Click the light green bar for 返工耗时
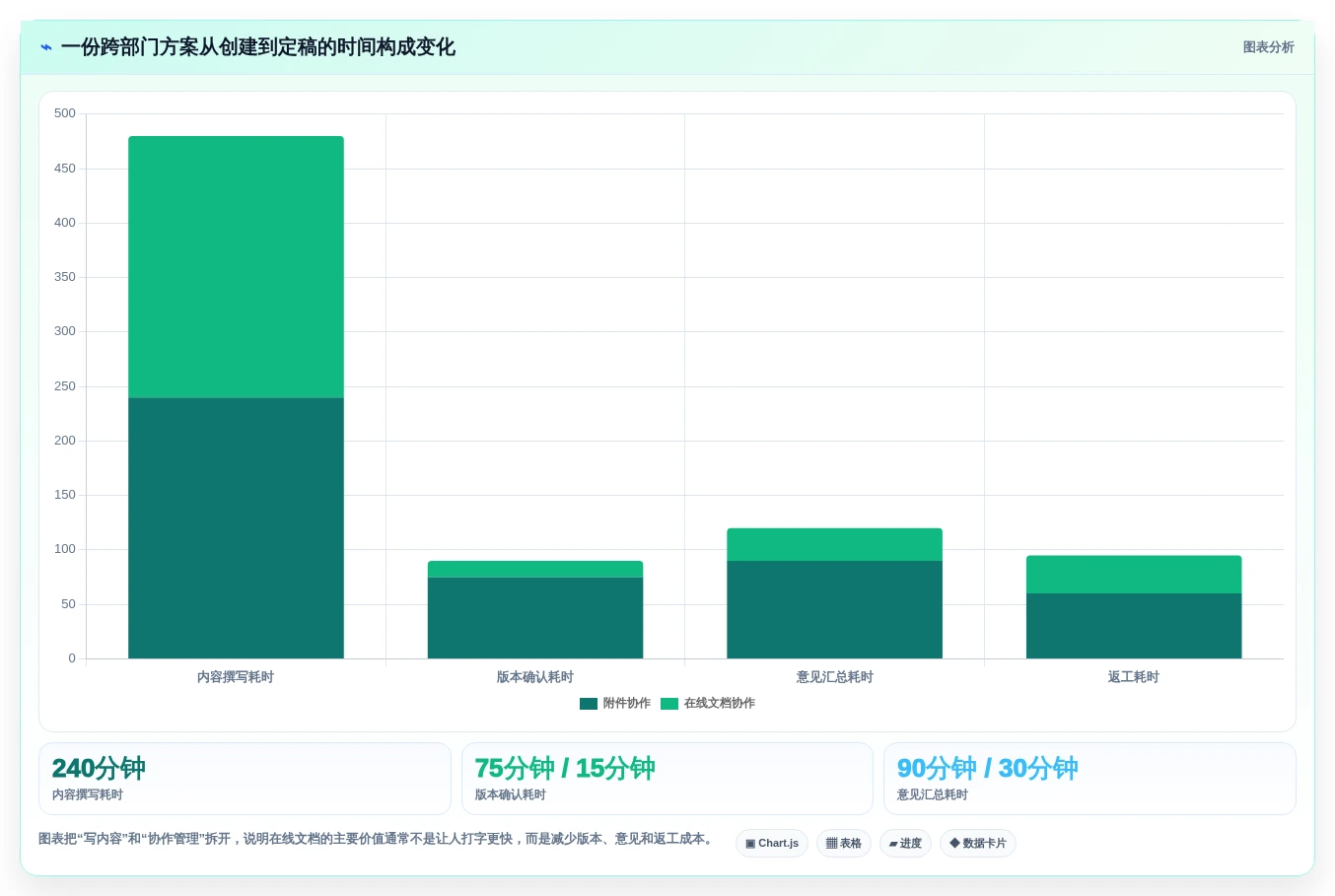 point(1134,575)
